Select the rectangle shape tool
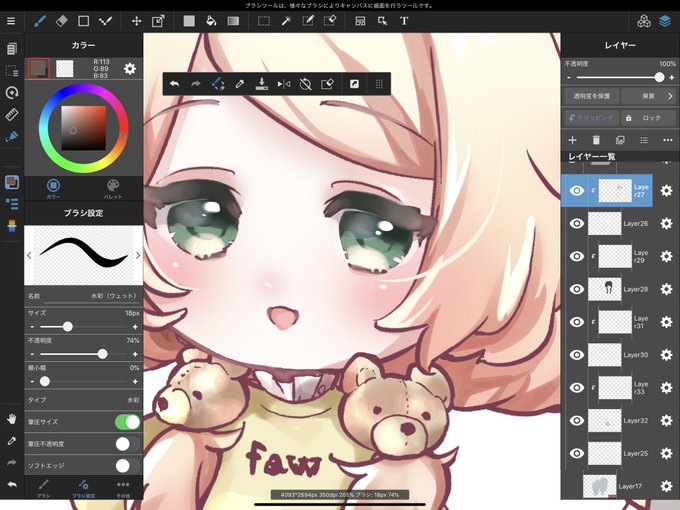Image resolution: width=680 pixels, height=510 pixels. pyautogui.click(x=83, y=21)
